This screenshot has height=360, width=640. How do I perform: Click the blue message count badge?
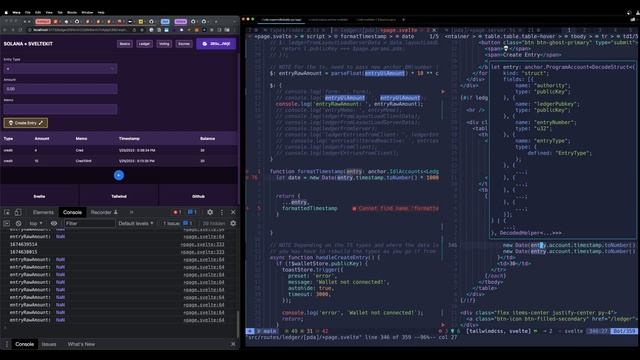pyautogui.click(x=192, y=212)
